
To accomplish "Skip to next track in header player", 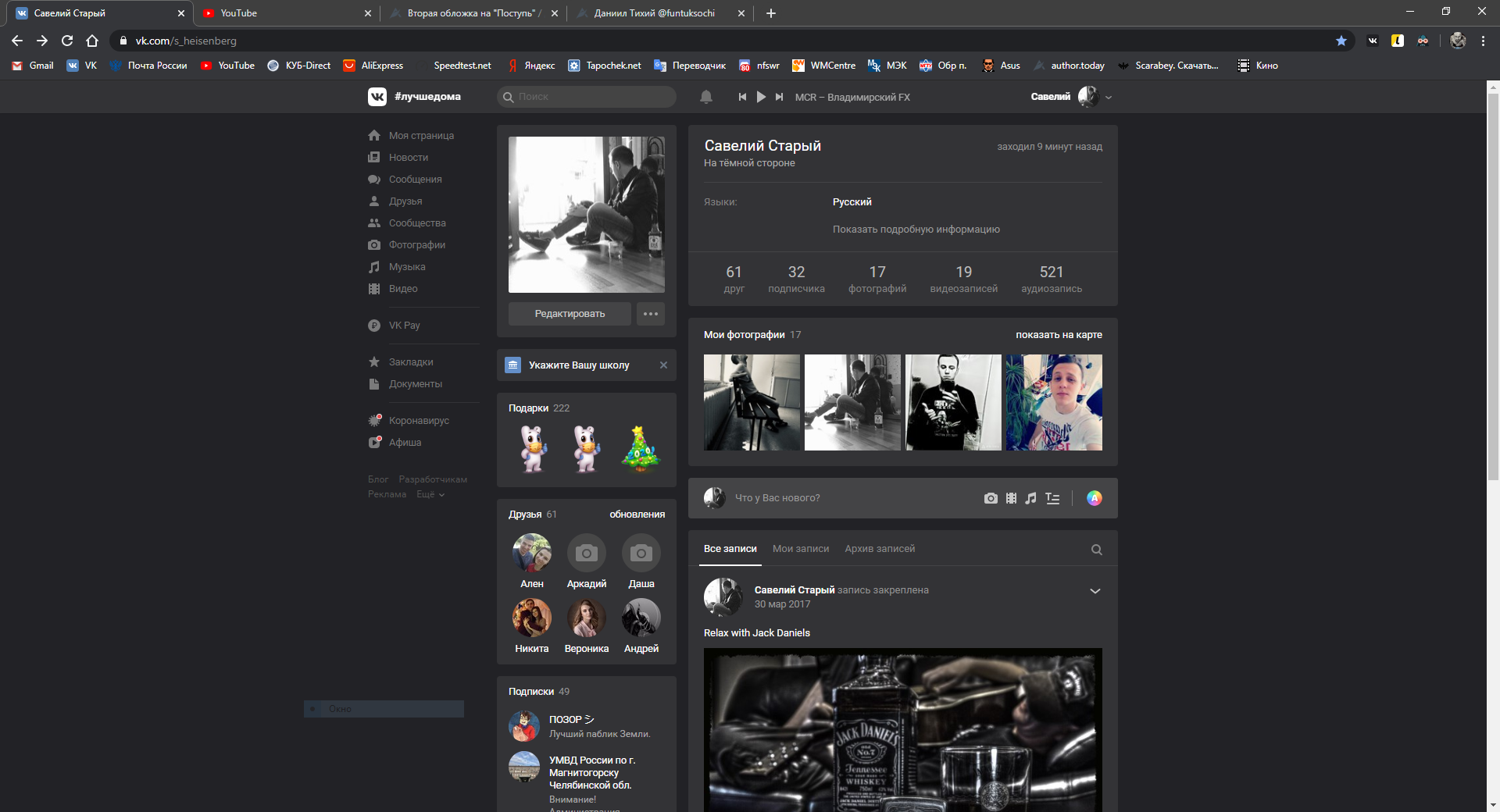I will click(779, 97).
